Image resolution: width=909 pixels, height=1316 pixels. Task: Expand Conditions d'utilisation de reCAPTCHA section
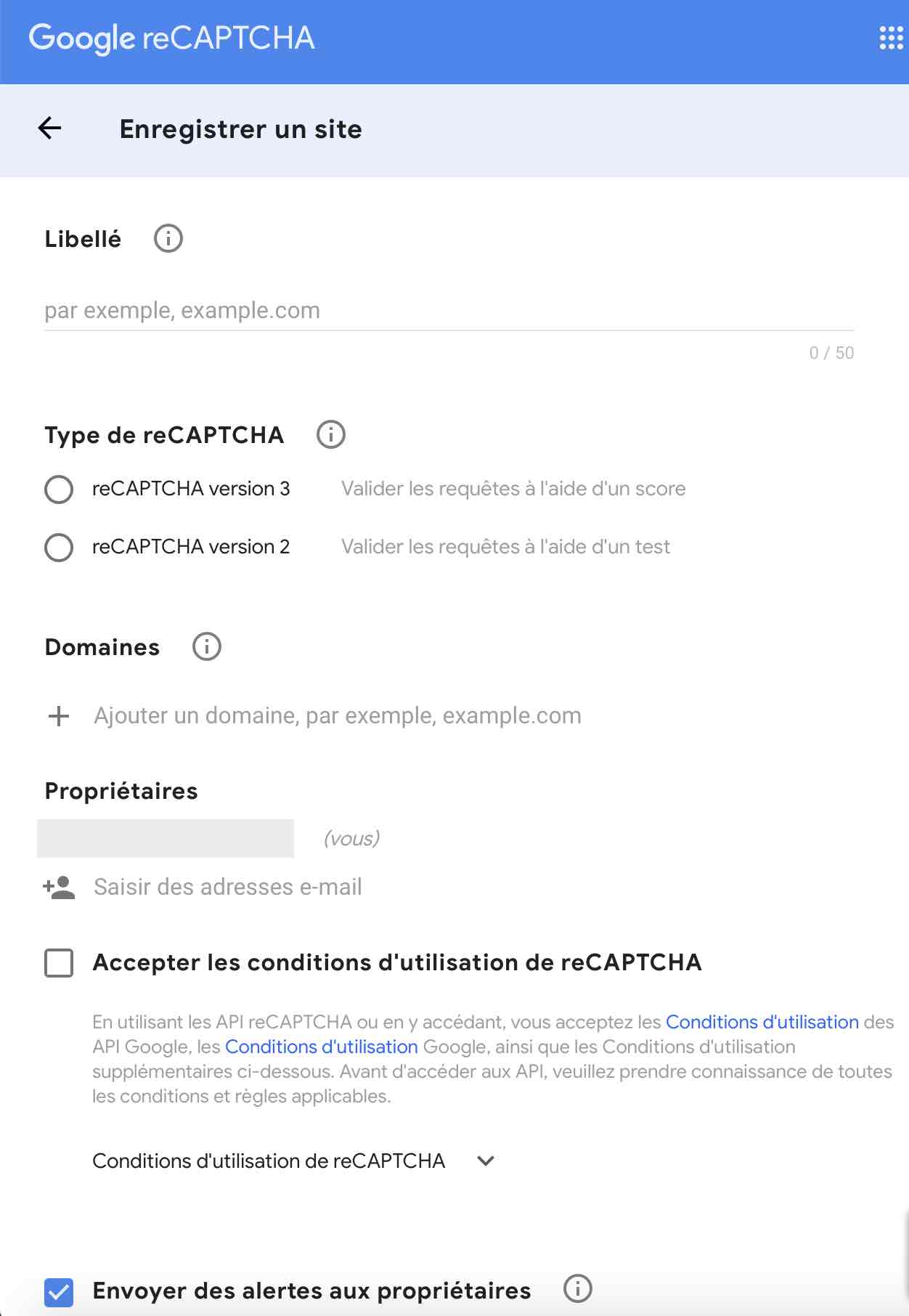click(x=485, y=1161)
